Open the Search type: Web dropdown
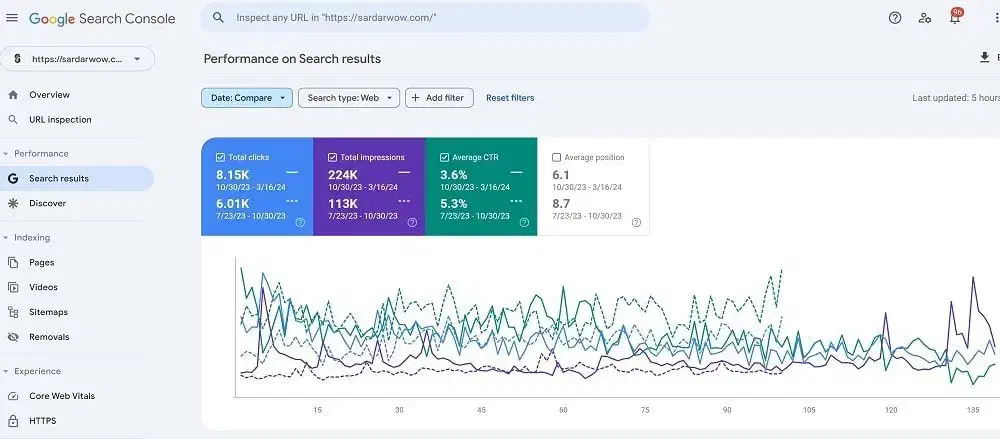The image size is (1000, 439). click(349, 98)
